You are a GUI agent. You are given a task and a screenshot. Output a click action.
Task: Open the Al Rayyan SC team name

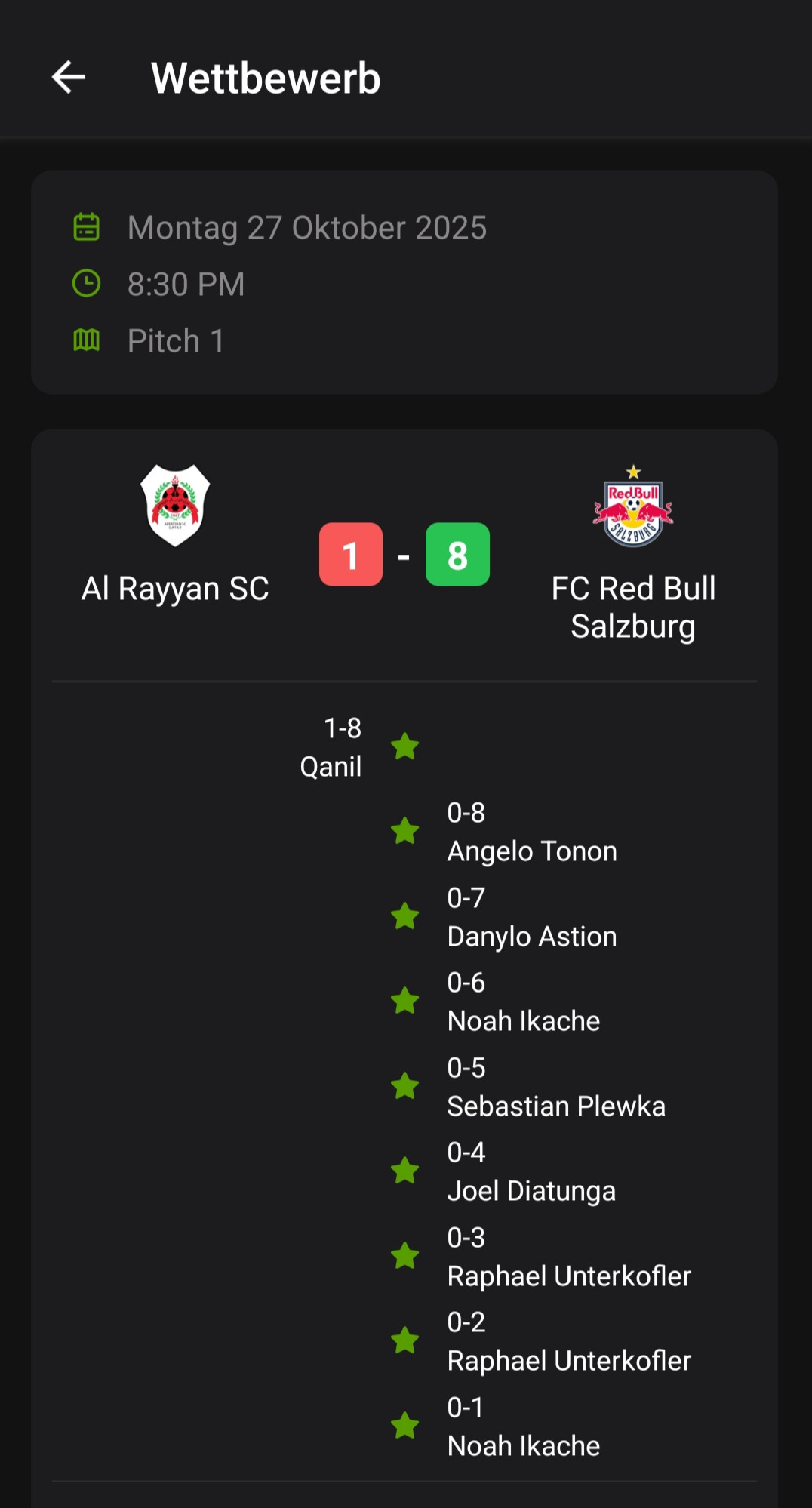[x=175, y=589]
